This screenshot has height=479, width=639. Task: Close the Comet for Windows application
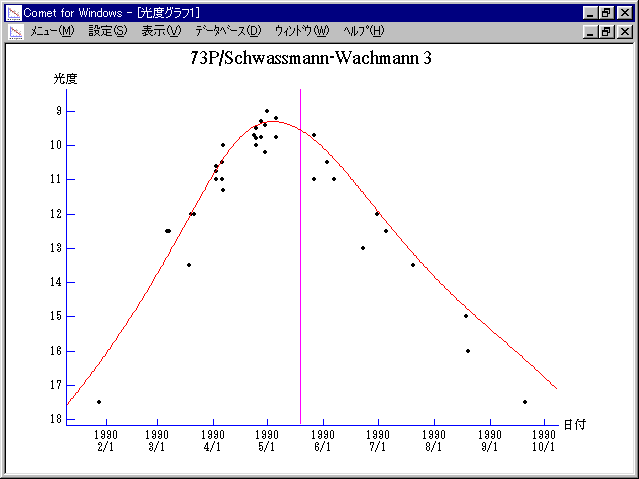pyautogui.click(x=624, y=12)
